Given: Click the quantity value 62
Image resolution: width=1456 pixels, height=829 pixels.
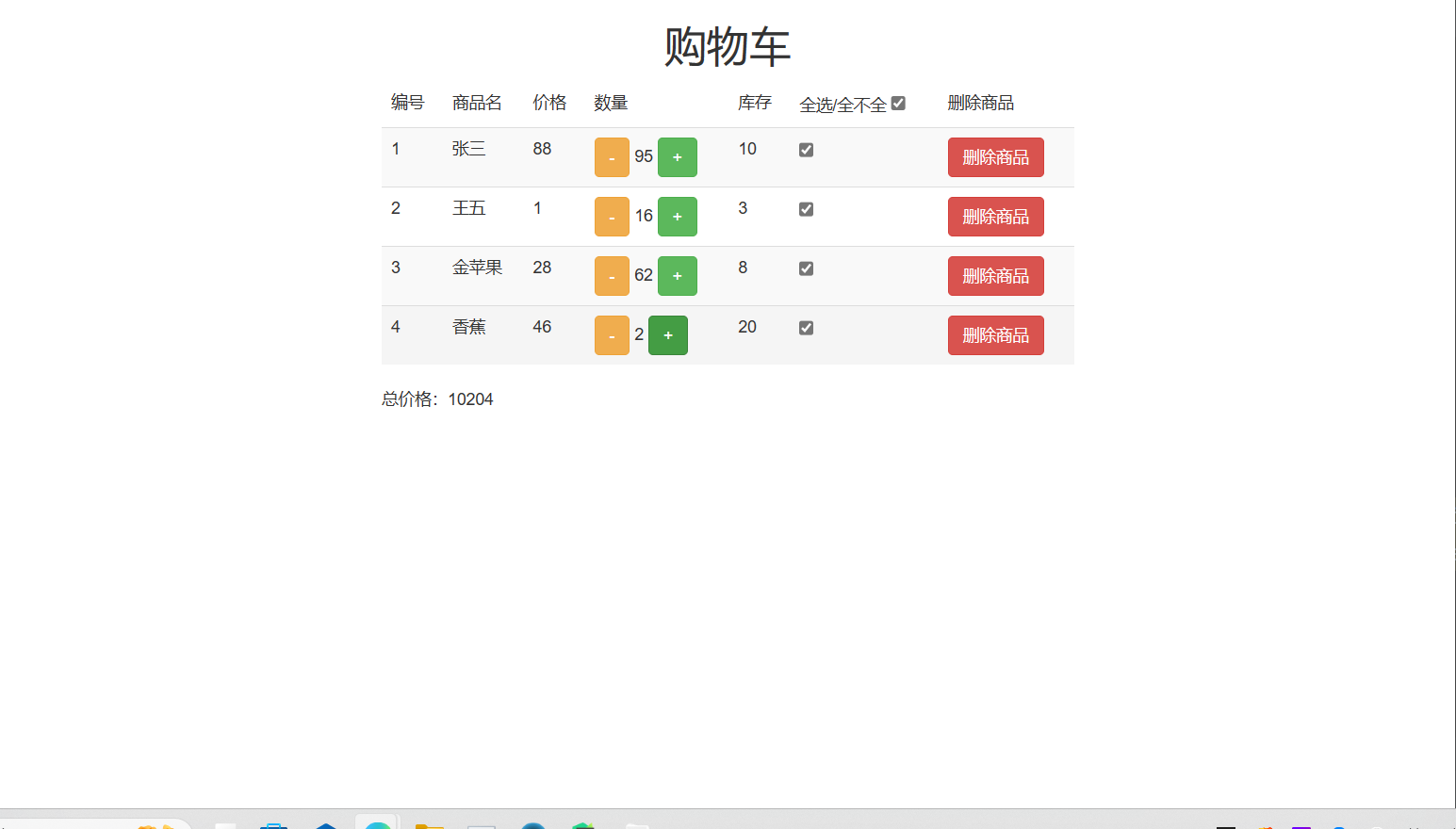Looking at the screenshot, I should point(644,275).
